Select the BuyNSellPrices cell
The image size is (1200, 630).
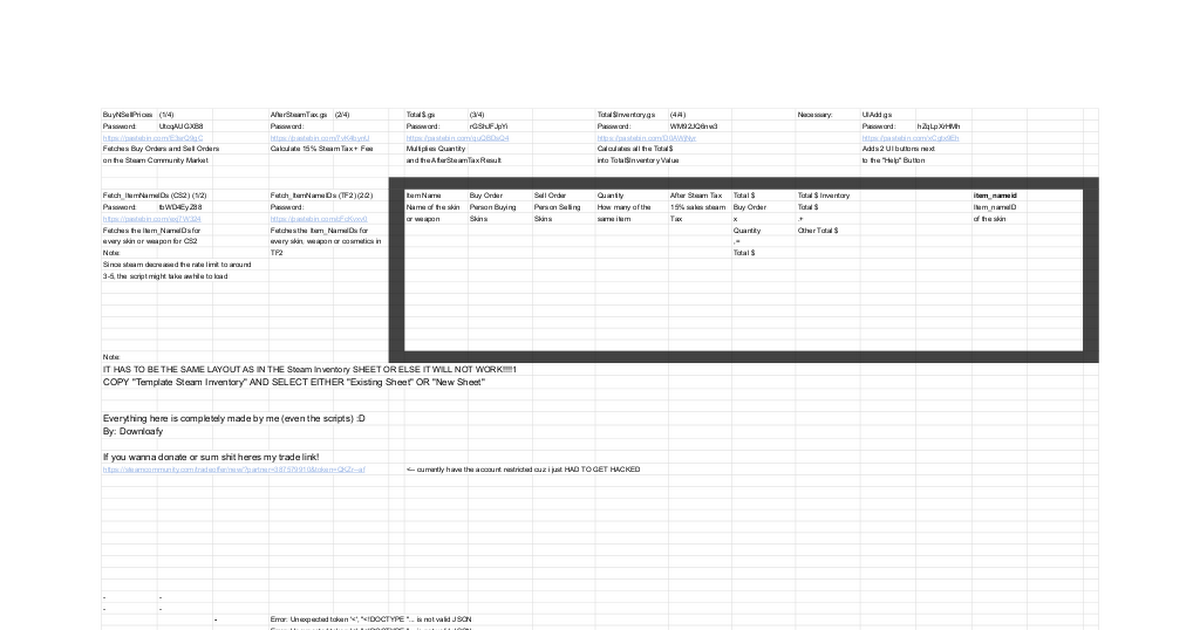[x=128, y=115]
